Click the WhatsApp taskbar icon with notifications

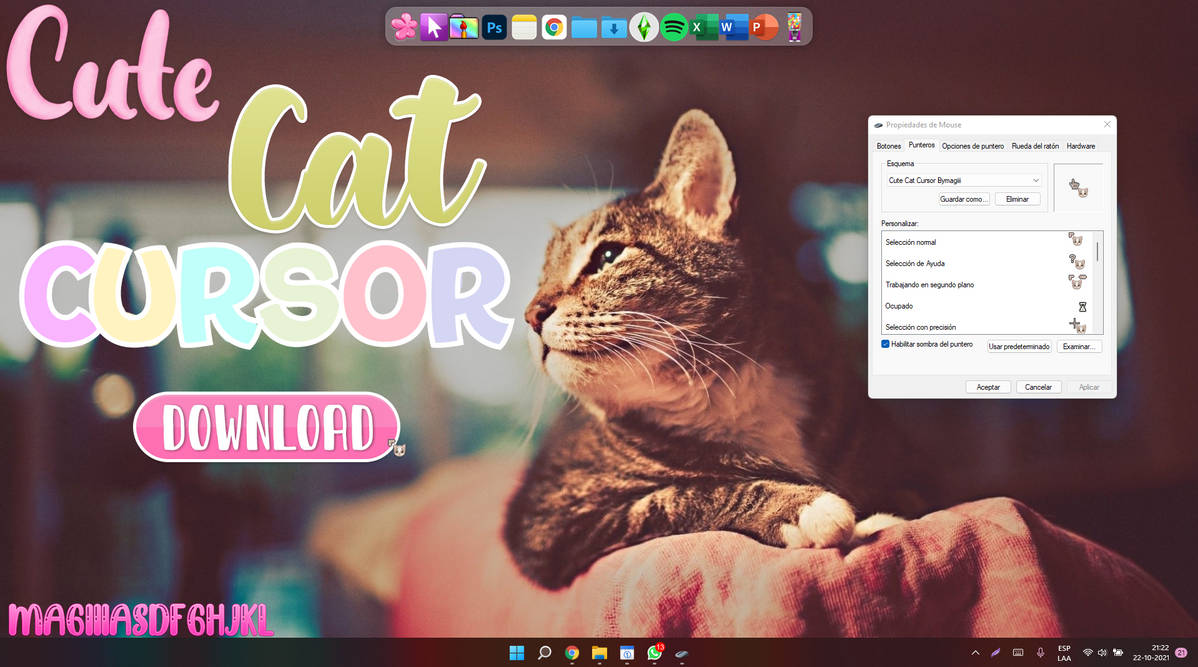(653, 653)
